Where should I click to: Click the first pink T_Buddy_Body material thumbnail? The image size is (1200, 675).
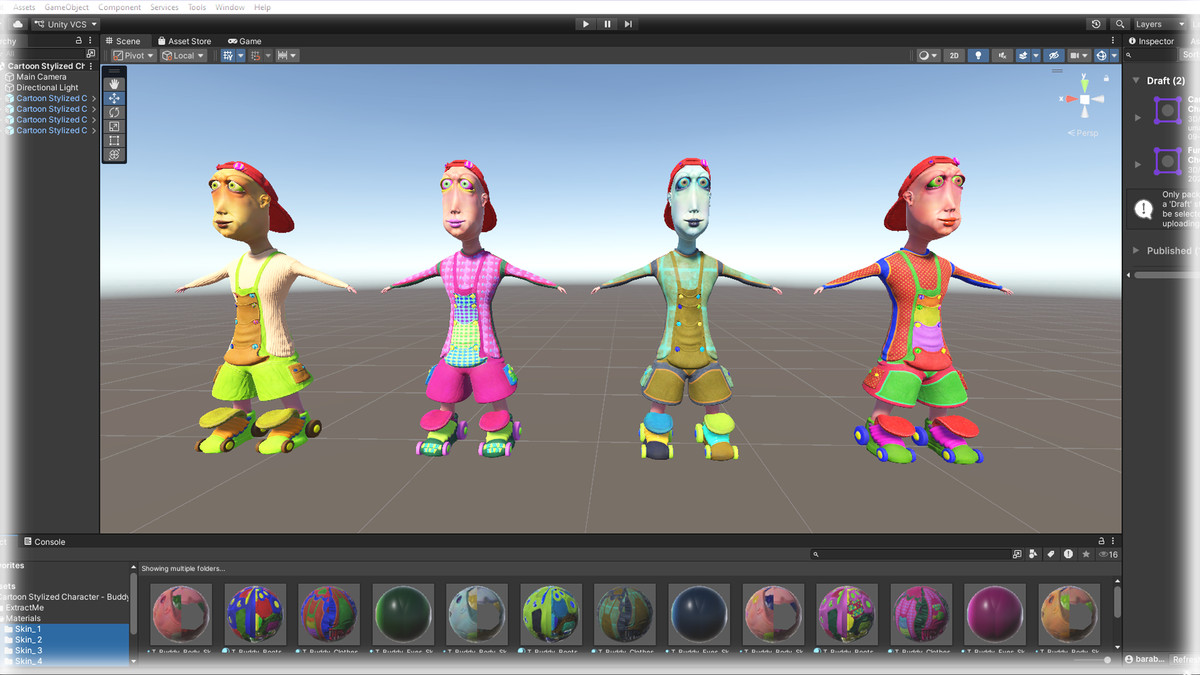pos(181,614)
